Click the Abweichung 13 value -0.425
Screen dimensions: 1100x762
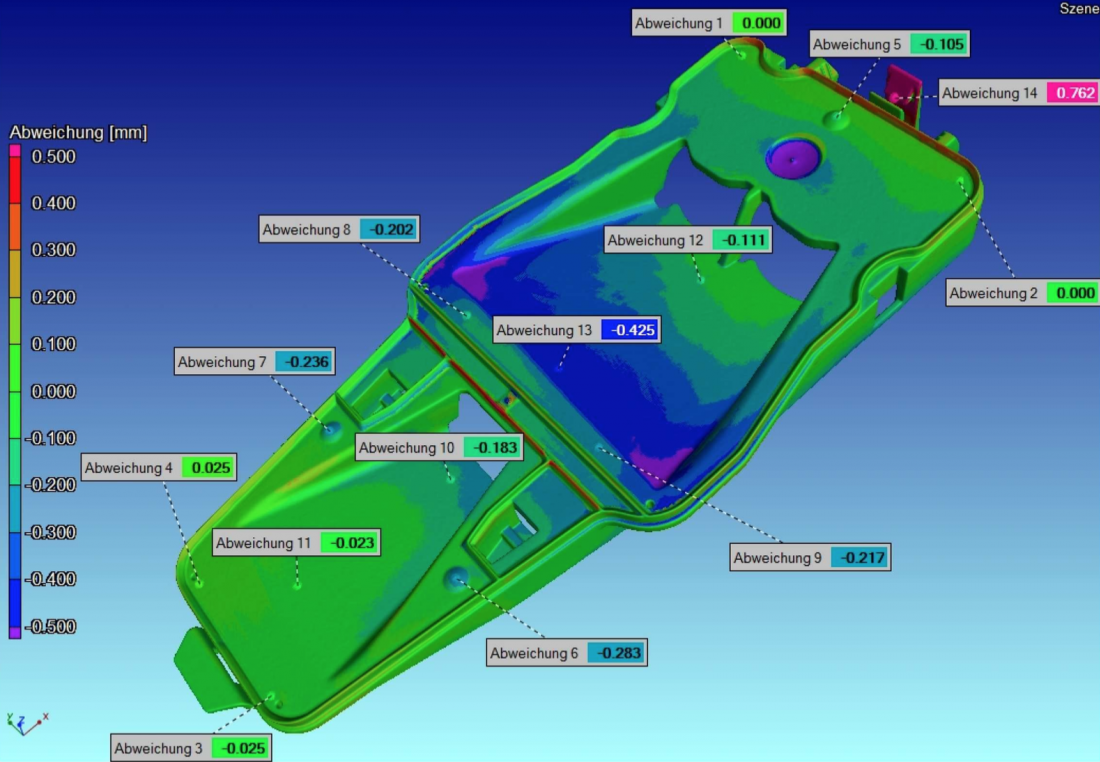[630, 330]
